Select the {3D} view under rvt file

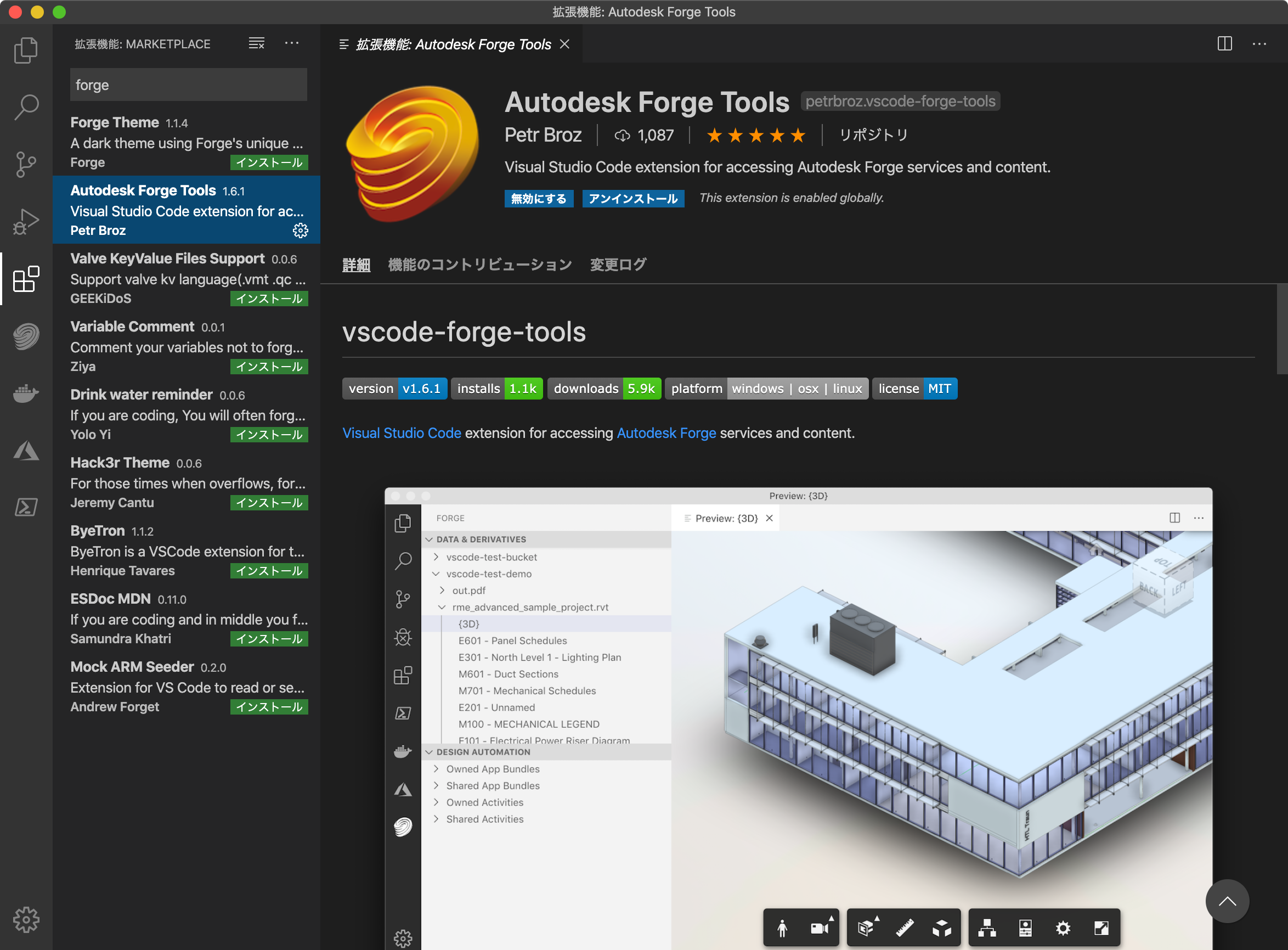pos(469,623)
